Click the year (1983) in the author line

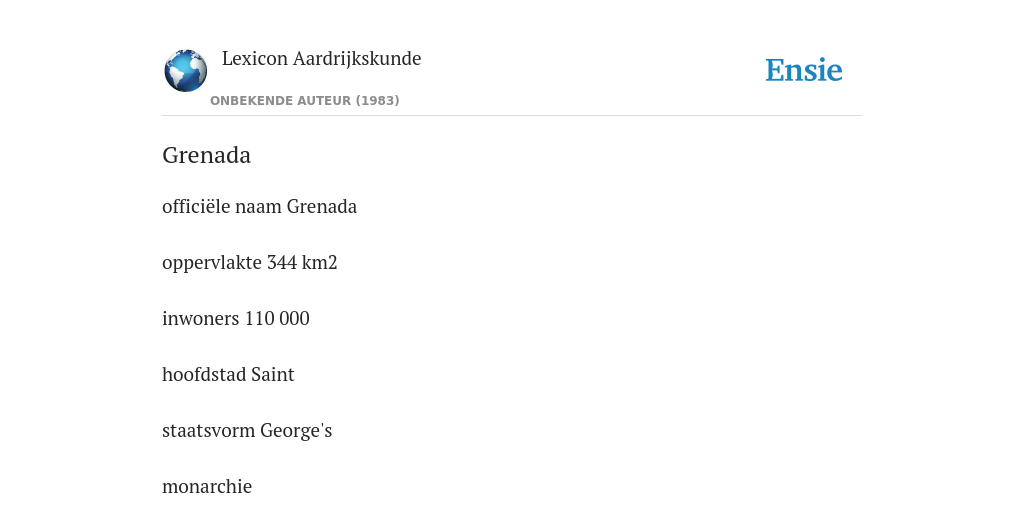coord(377,101)
